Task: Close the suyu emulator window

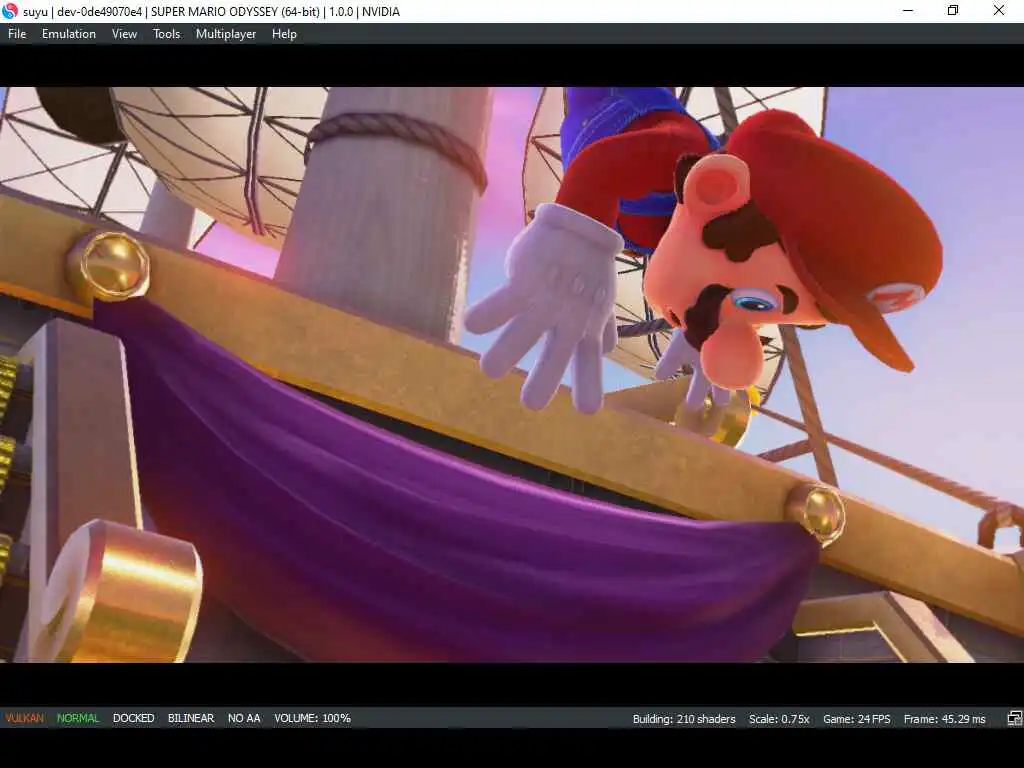Action: pos(999,11)
